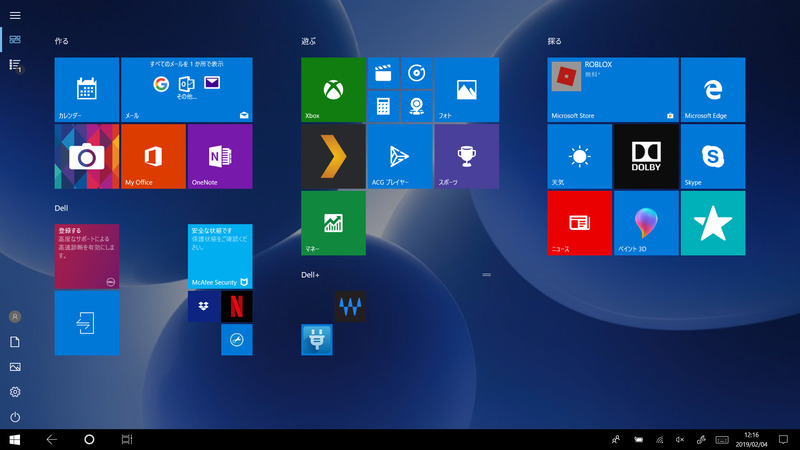
Task: Launch the OneNote tile
Action: click(220, 157)
